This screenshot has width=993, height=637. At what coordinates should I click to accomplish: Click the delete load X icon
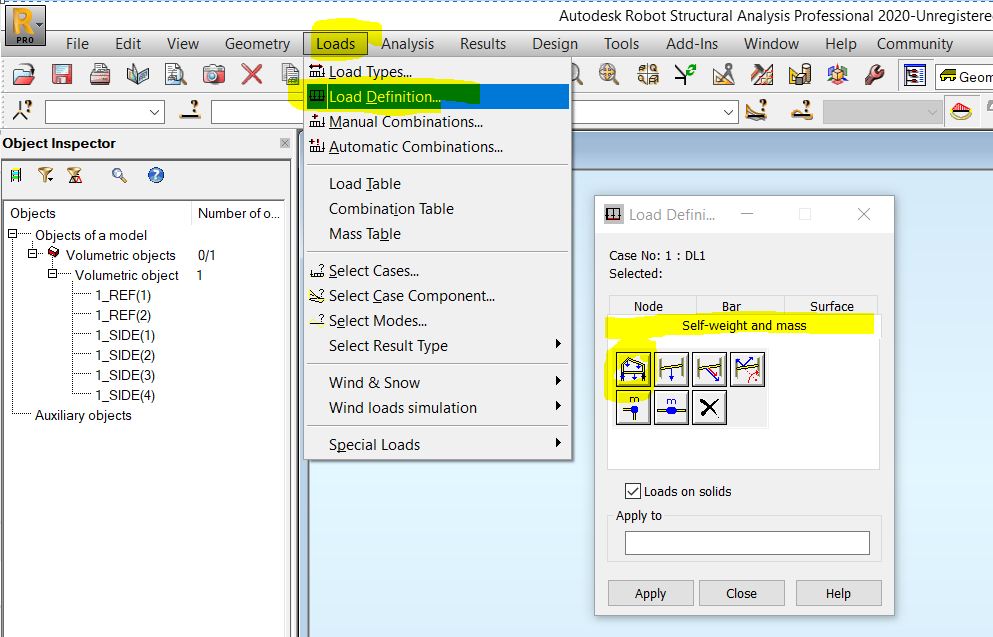709,407
